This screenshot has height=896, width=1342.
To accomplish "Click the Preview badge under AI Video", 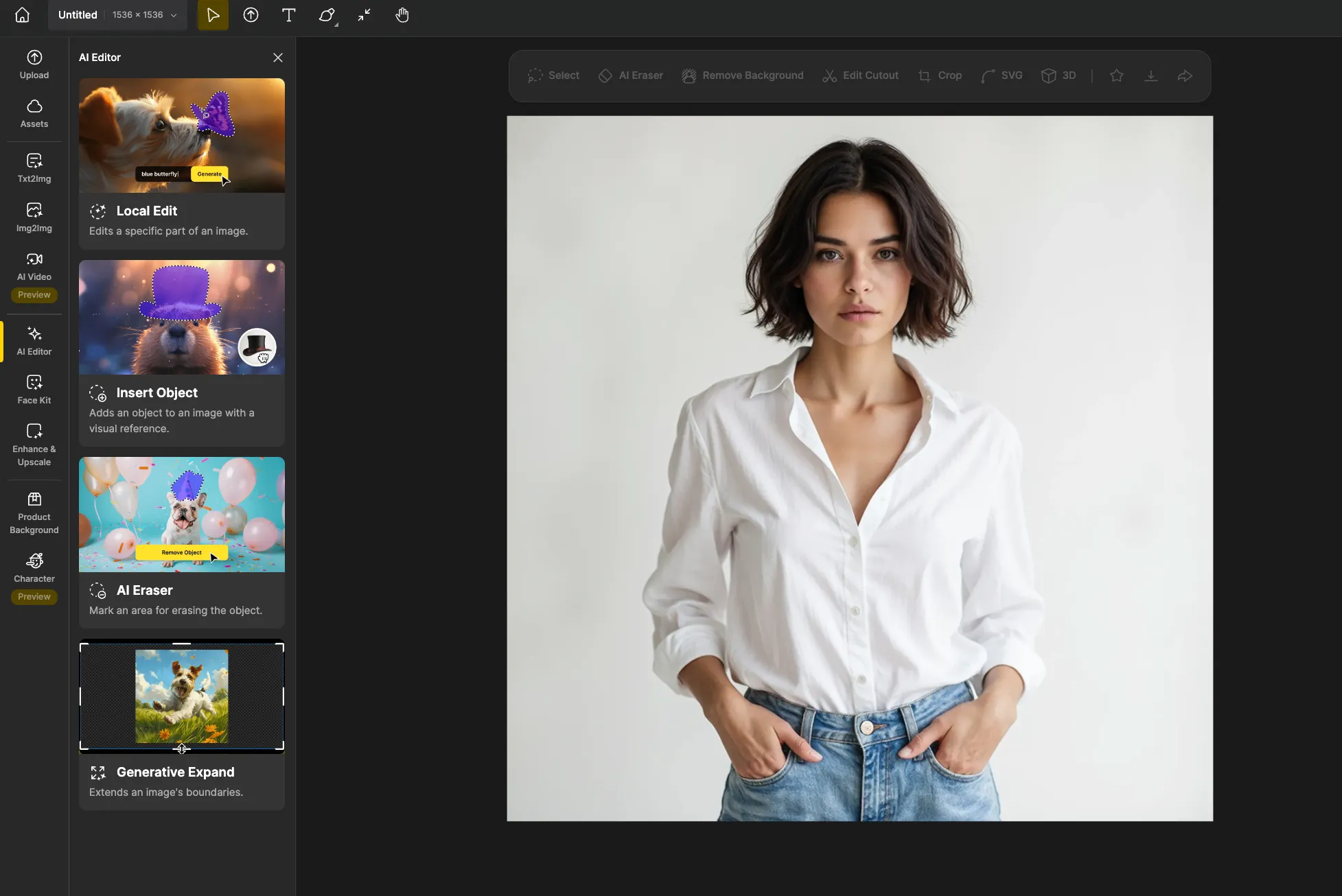I will [x=34, y=295].
